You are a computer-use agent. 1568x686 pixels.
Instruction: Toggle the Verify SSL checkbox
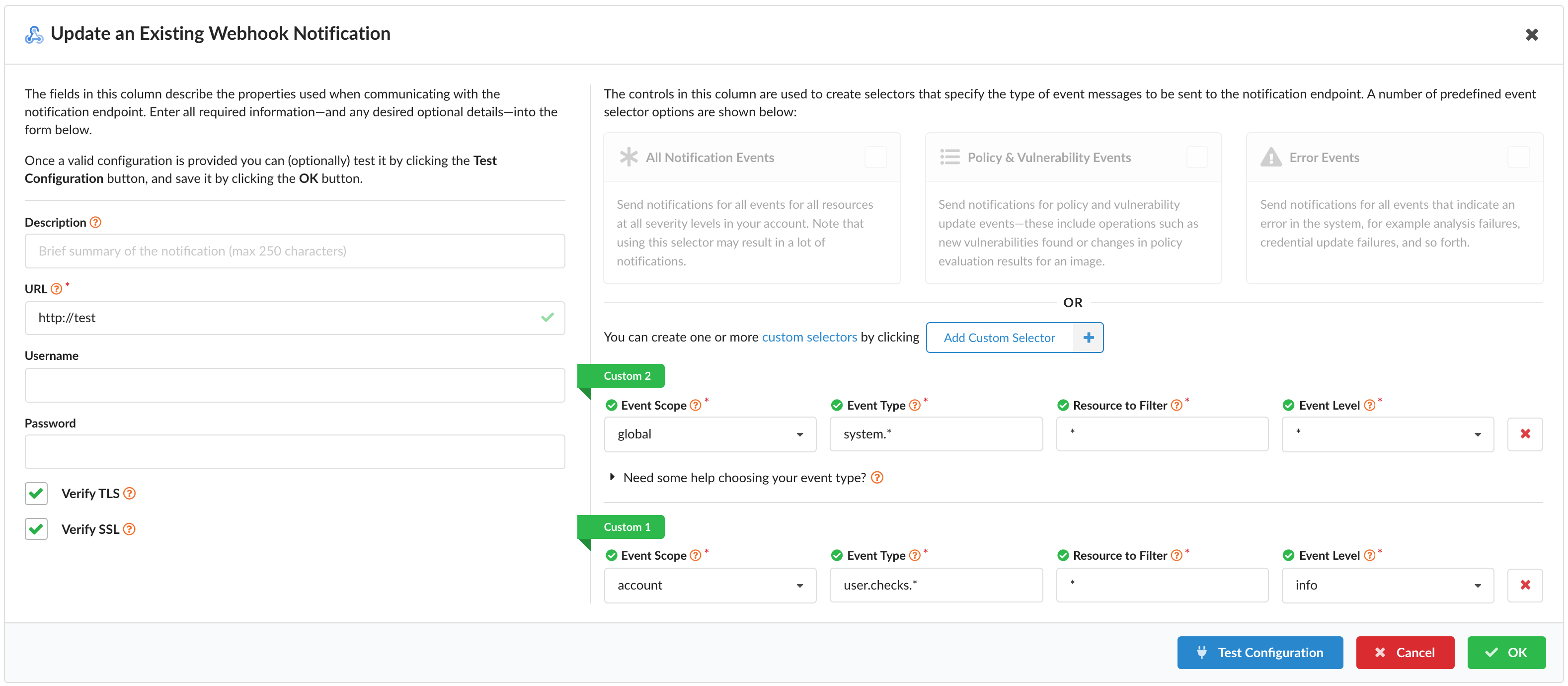36,528
